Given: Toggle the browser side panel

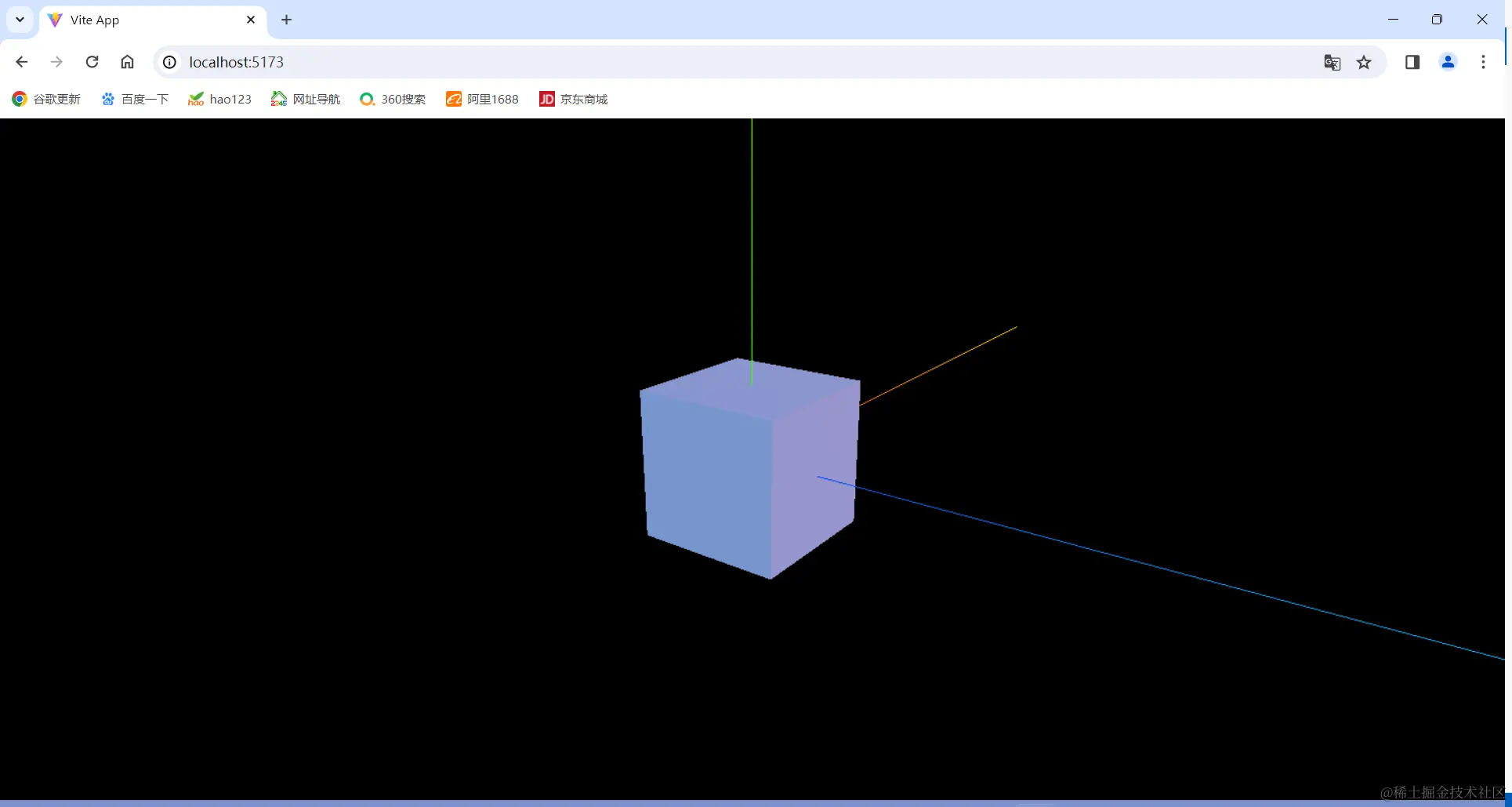Looking at the screenshot, I should [x=1412, y=62].
